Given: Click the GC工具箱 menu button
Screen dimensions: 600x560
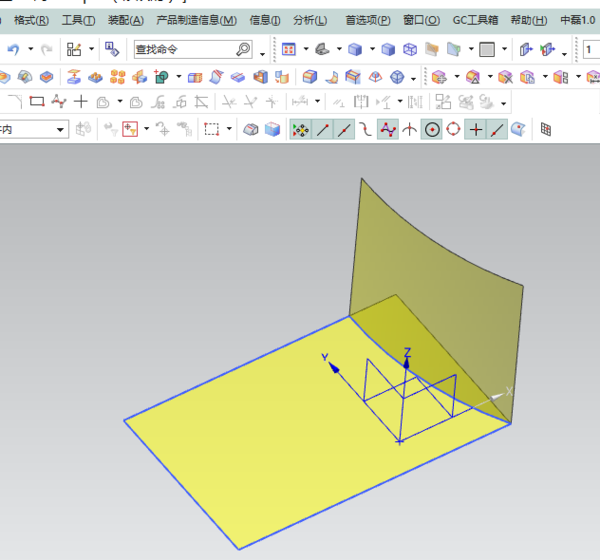Looking at the screenshot, I should 475,20.
